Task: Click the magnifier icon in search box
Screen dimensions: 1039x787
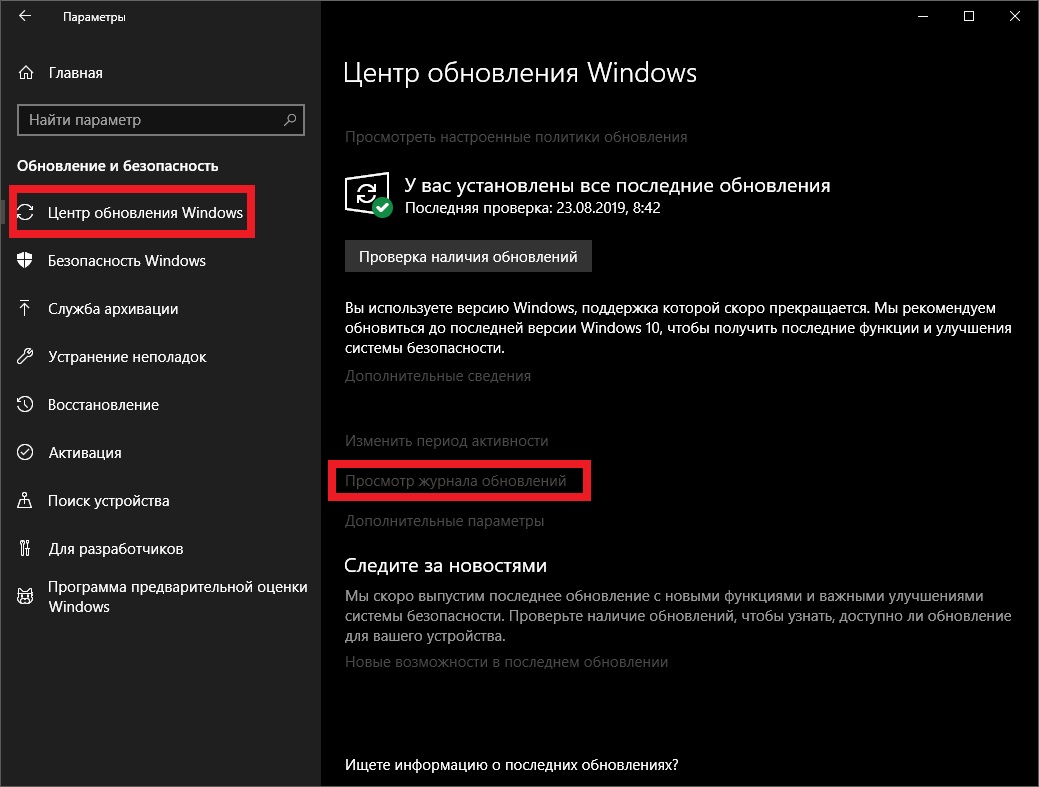Action: [290, 120]
